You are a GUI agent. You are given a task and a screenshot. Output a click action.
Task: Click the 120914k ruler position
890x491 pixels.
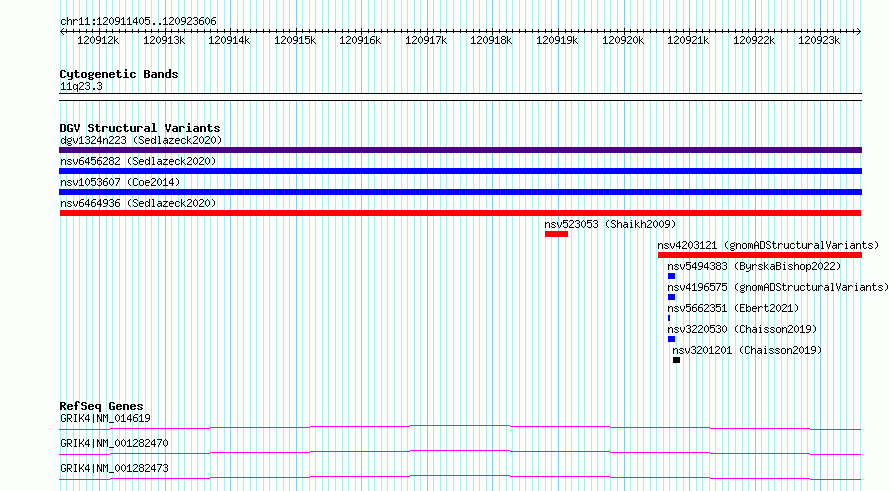click(x=229, y=40)
